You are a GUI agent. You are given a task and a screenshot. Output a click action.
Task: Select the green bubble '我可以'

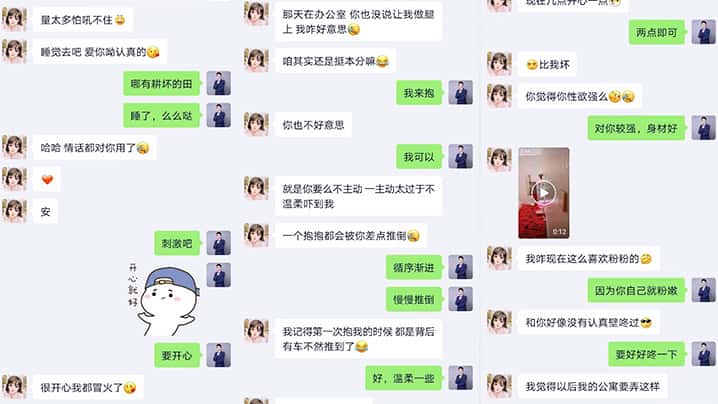419,157
